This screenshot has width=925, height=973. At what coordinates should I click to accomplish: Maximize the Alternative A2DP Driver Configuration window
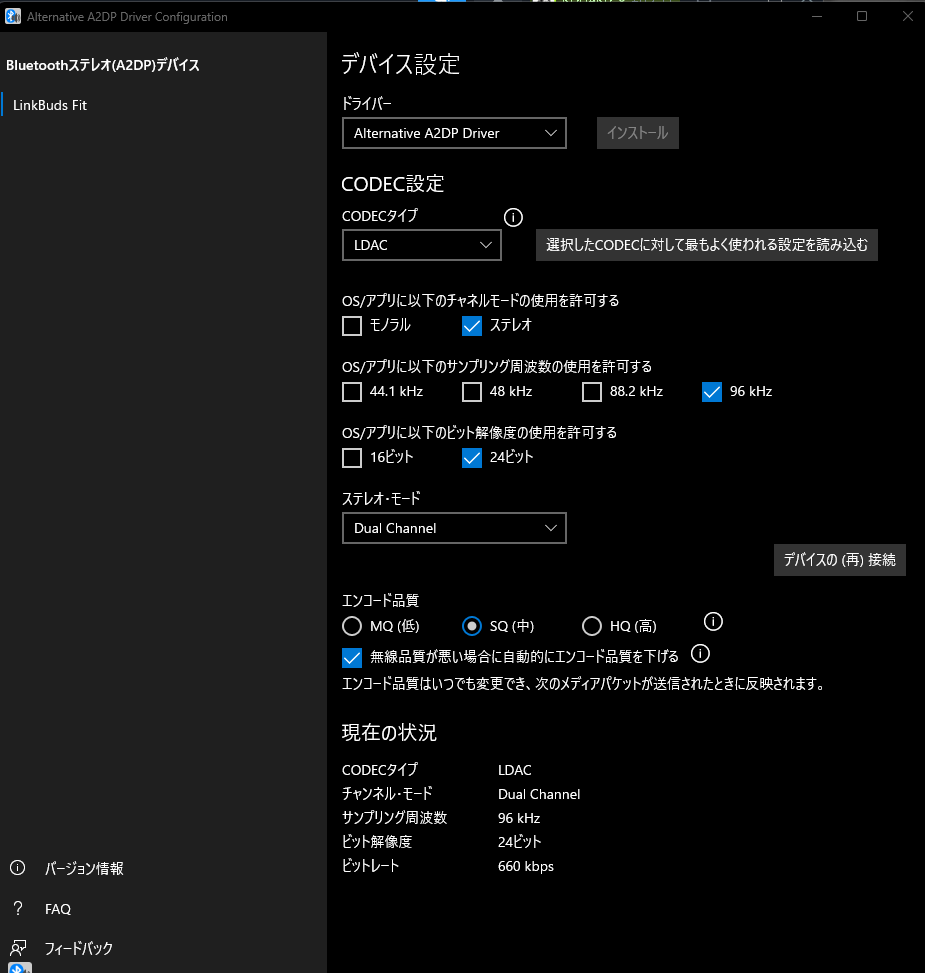[862, 16]
